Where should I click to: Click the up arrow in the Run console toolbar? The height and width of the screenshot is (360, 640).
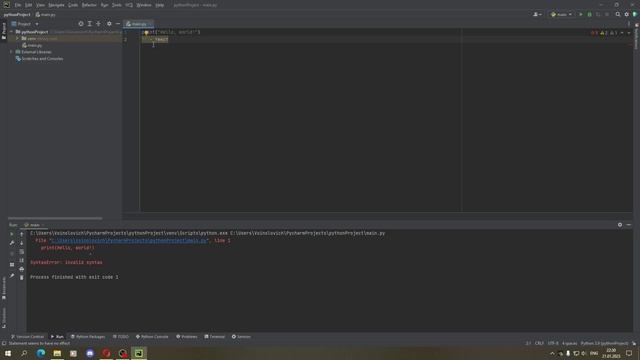coord(22,234)
